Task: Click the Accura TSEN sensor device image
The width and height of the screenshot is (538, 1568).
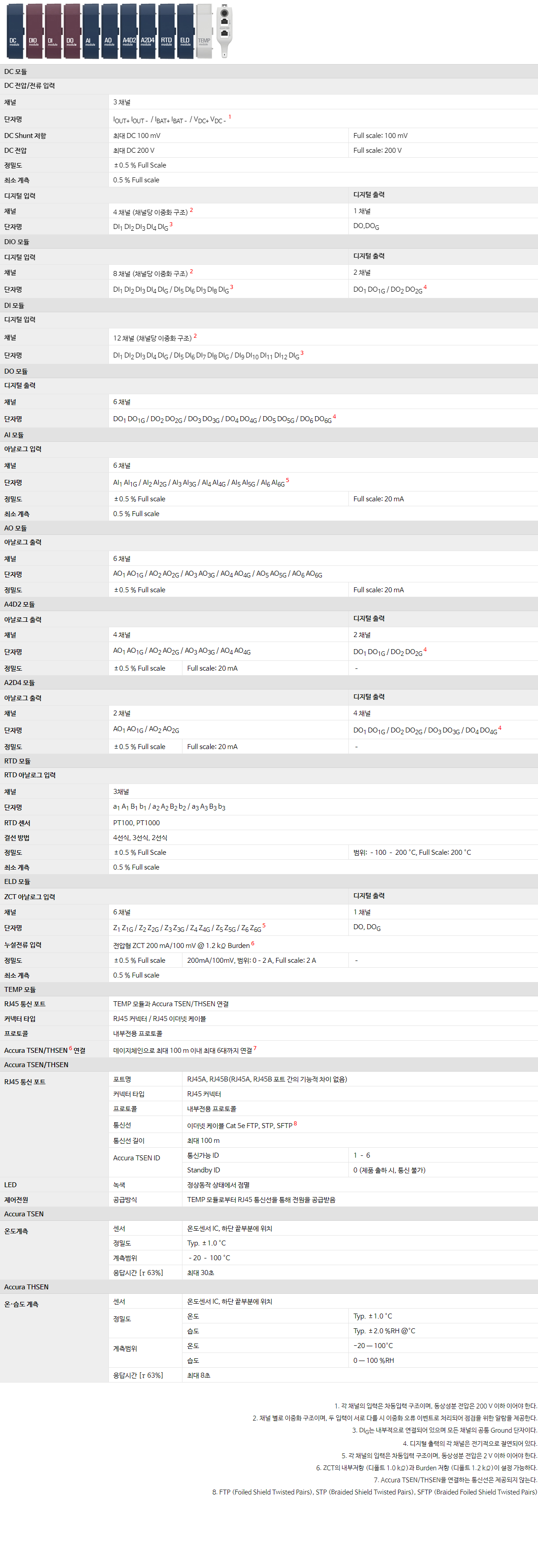Action: click(225, 30)
